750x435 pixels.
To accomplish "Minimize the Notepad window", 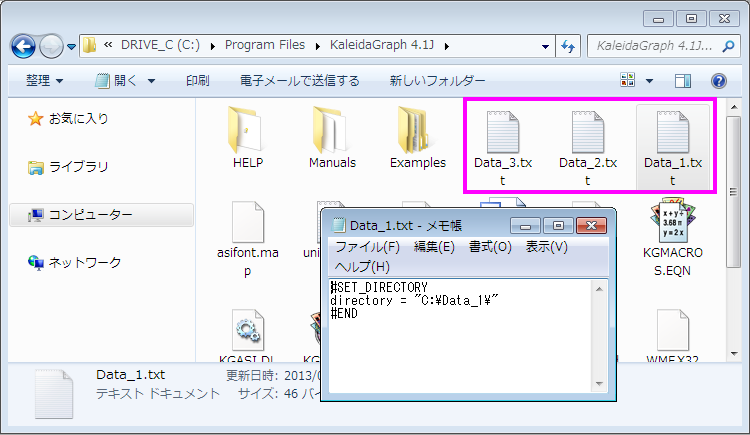I will [525, 225].
